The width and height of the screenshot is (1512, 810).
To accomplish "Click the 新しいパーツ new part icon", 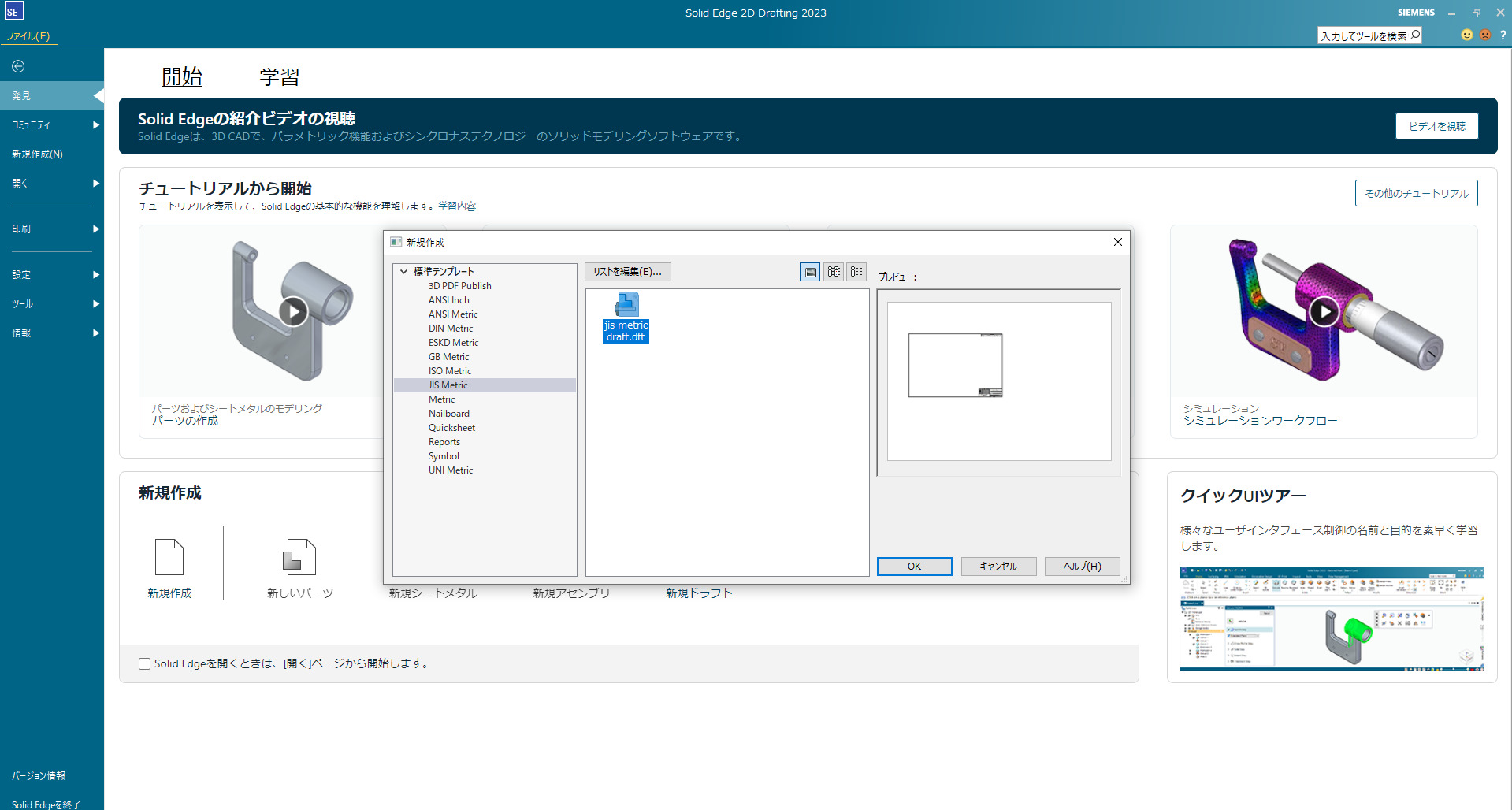I will point(299,557).
